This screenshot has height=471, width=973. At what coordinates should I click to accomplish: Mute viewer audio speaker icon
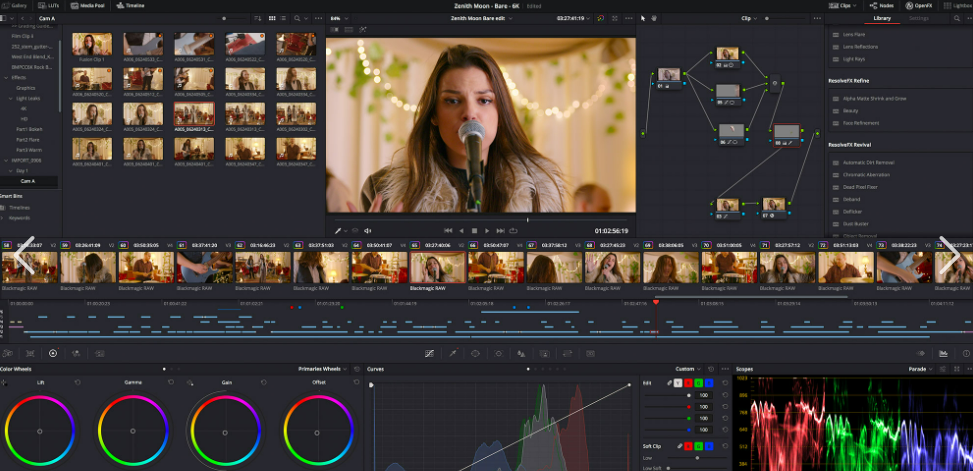pos(367,230)
